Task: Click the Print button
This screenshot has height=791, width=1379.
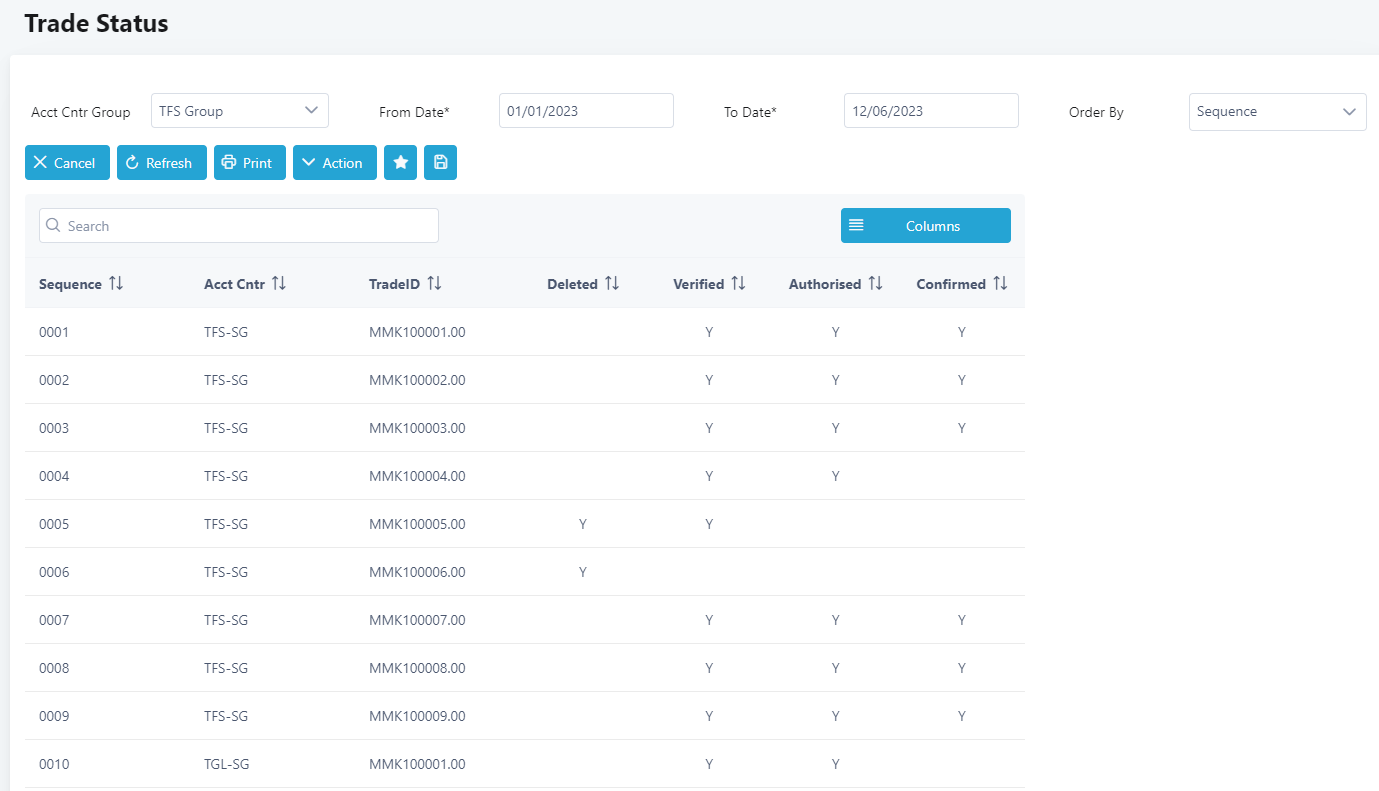Action: click(x=249, y=163)
